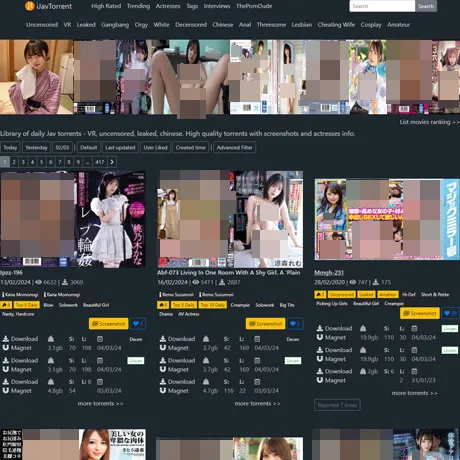Click the Search input field

pos(382,6)
